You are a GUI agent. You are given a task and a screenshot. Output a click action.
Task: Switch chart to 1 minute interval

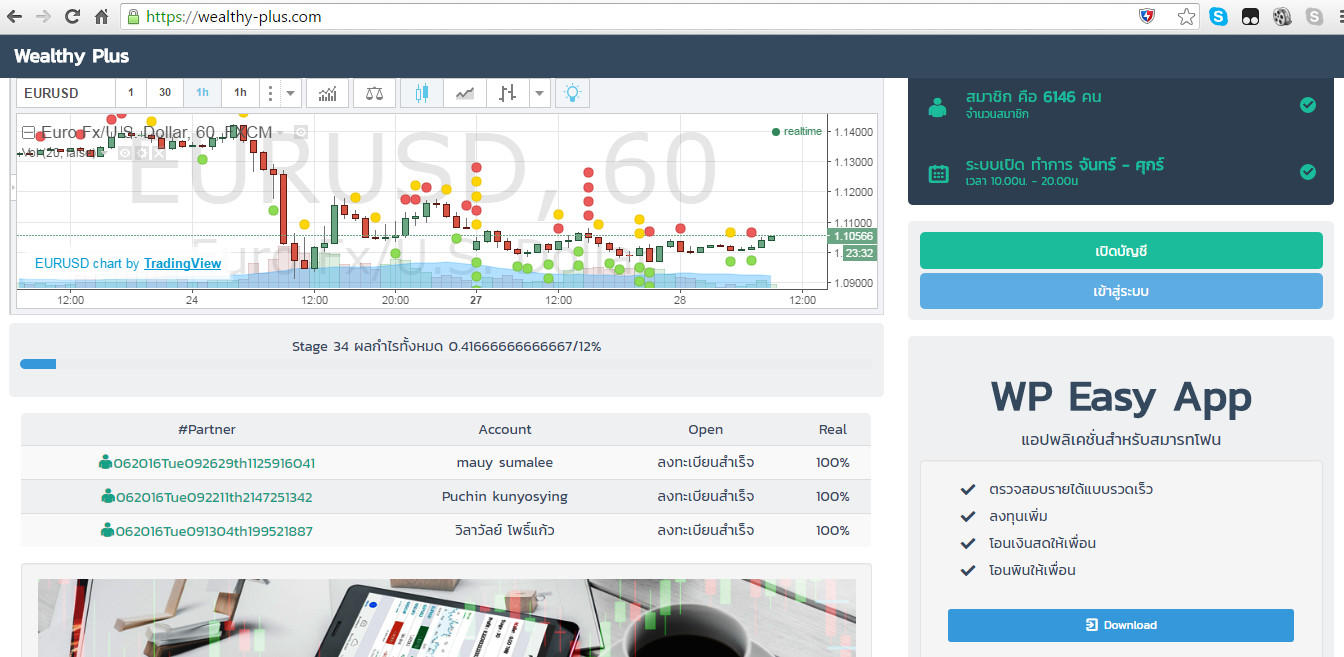pyautogui.click(x=130, y=93)
